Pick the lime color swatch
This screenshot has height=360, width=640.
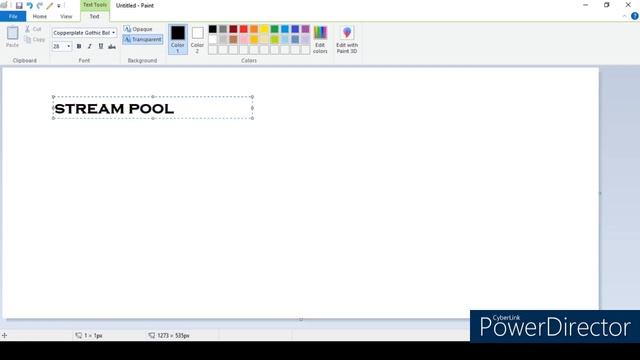point(275,40)
